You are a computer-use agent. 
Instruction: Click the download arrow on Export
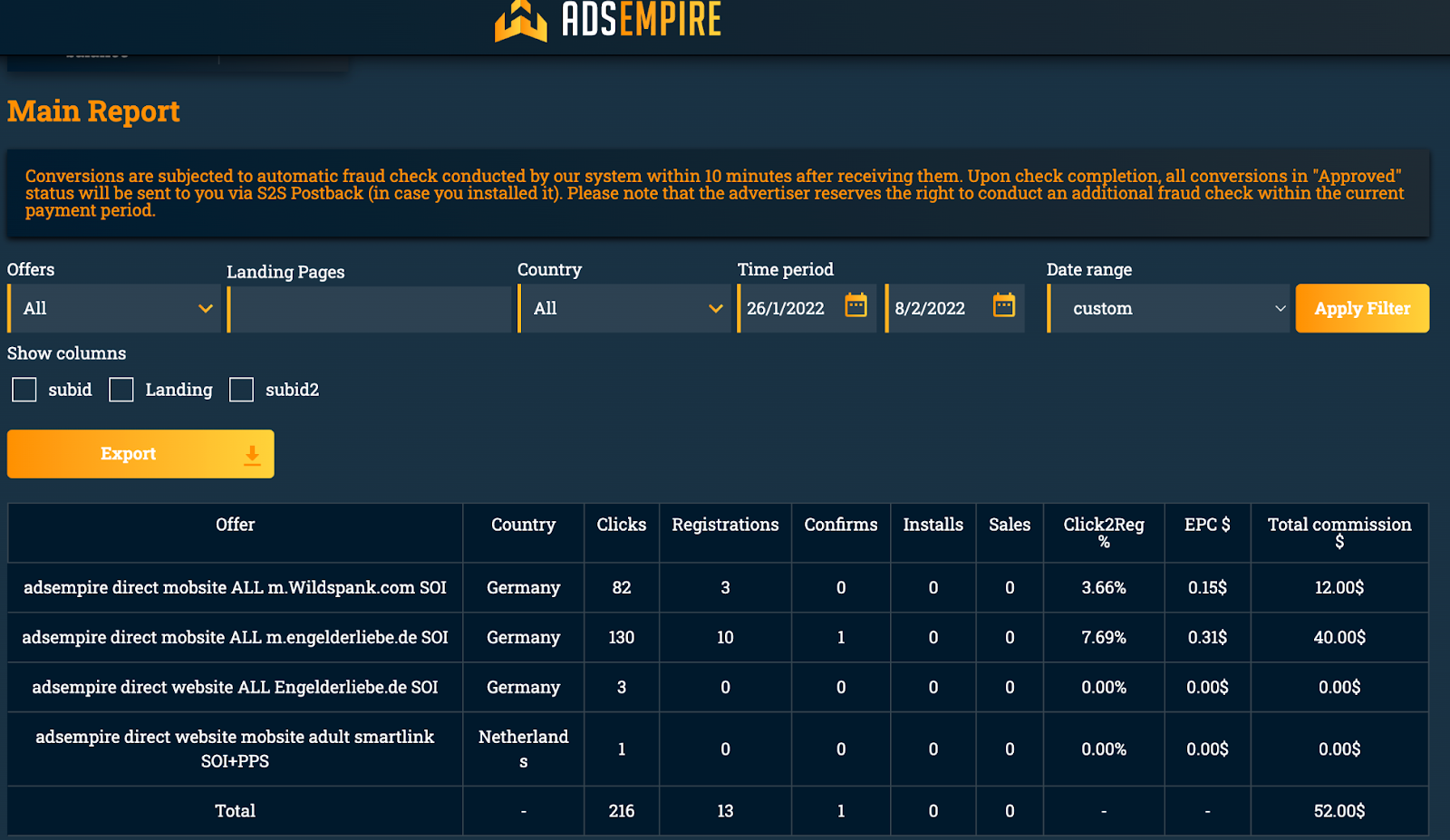(252, 455)
